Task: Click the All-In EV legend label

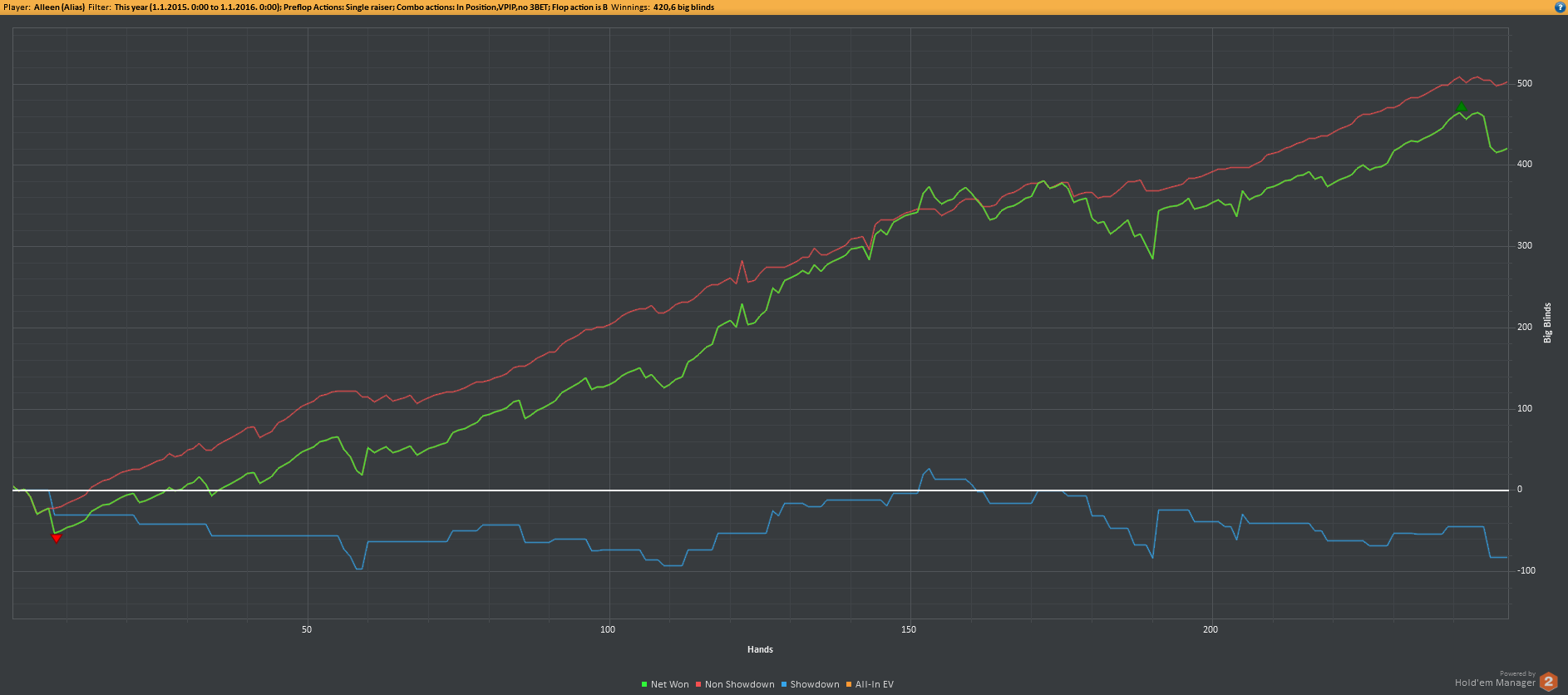Action: click(x=875, y=685)
